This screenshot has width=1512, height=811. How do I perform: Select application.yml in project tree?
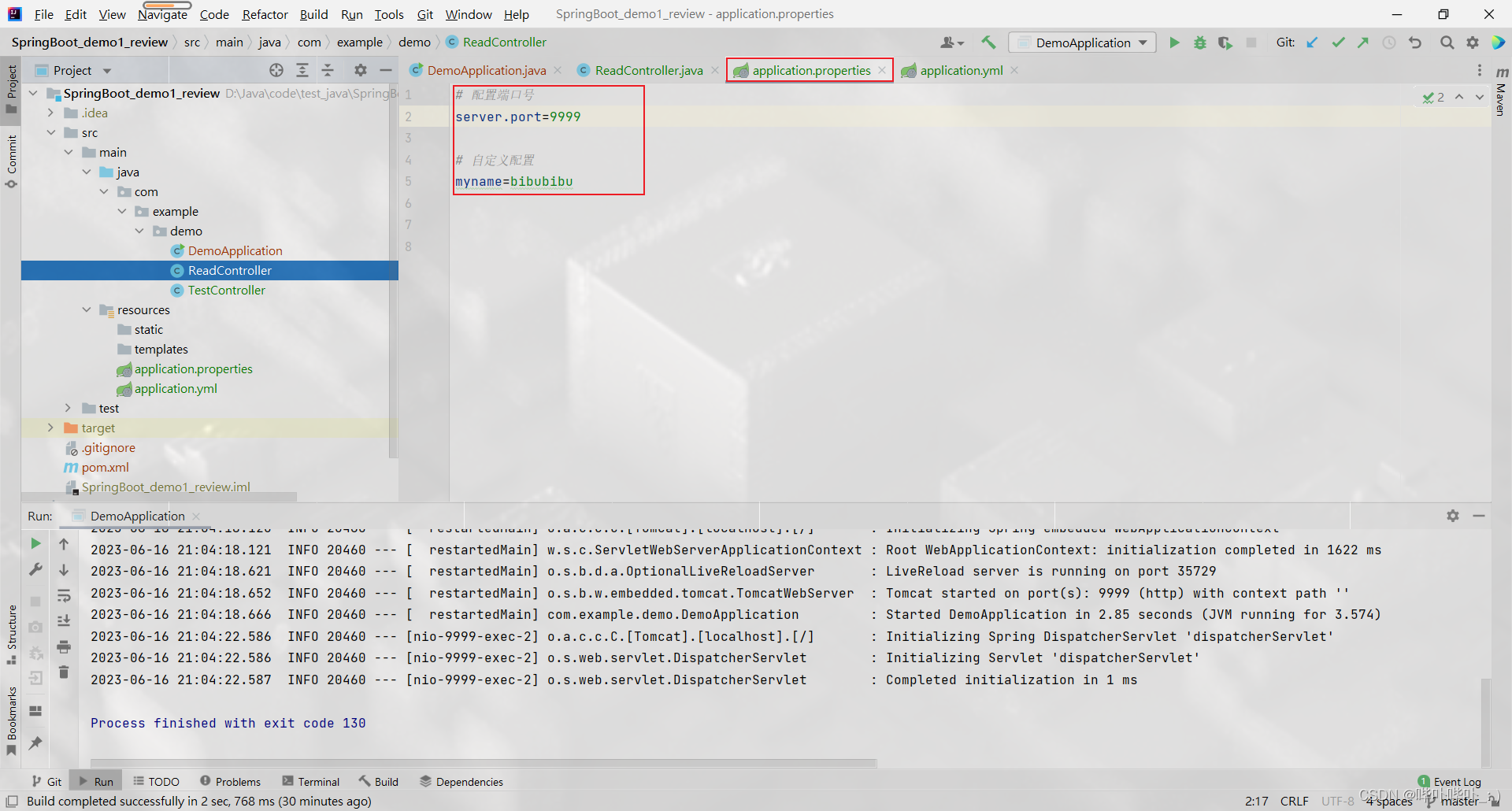[175, 388]
